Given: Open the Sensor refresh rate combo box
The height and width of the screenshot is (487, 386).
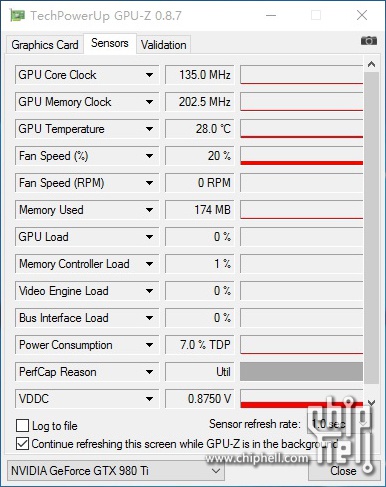Looking at the screenshot, I should (x=339, y=424).
